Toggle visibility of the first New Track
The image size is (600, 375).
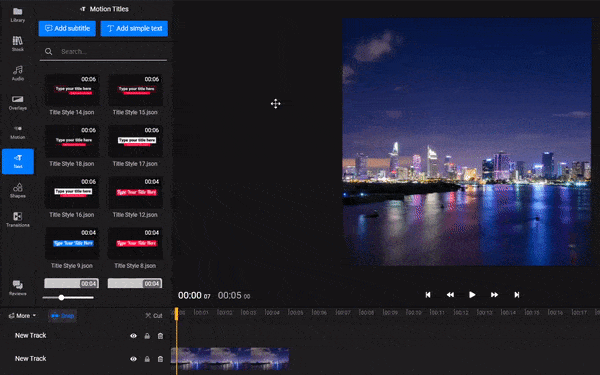(134, 336)
